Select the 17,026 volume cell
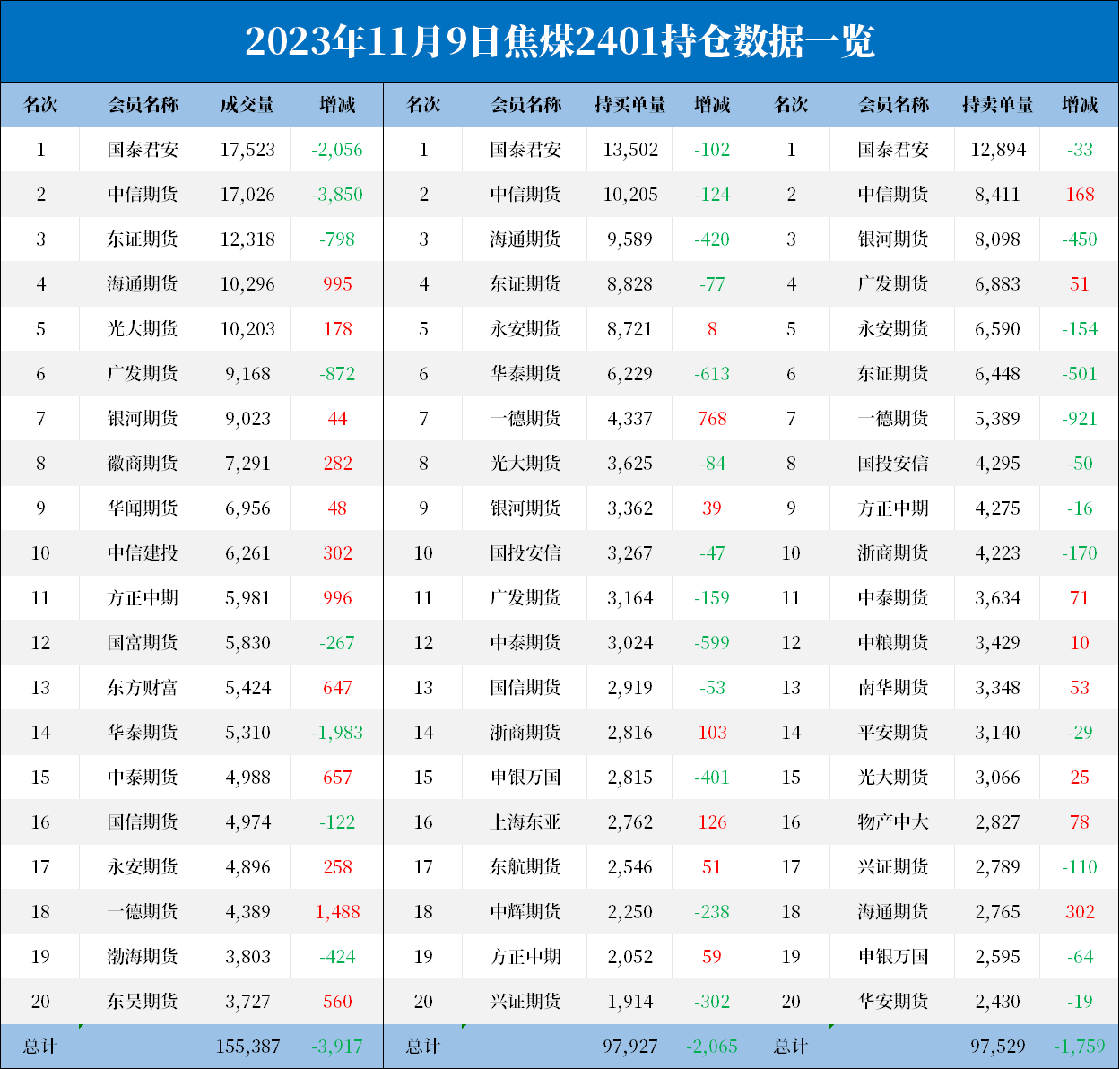This screenshot has width=1120, height=1069. coord(247,195)
